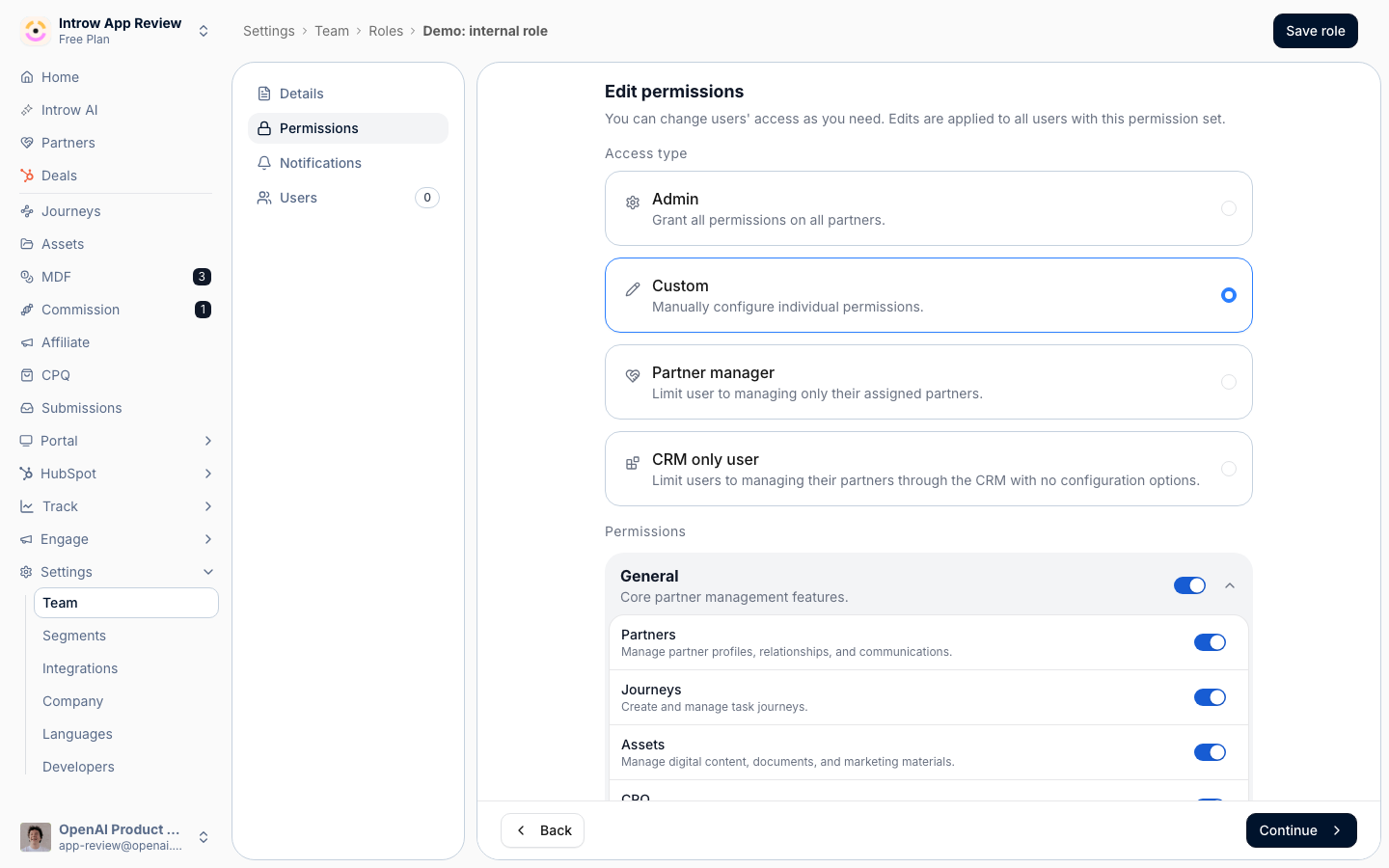Click the Deals HubSpot icon
The image size is (1389, 868).
(x=27, y=176)
